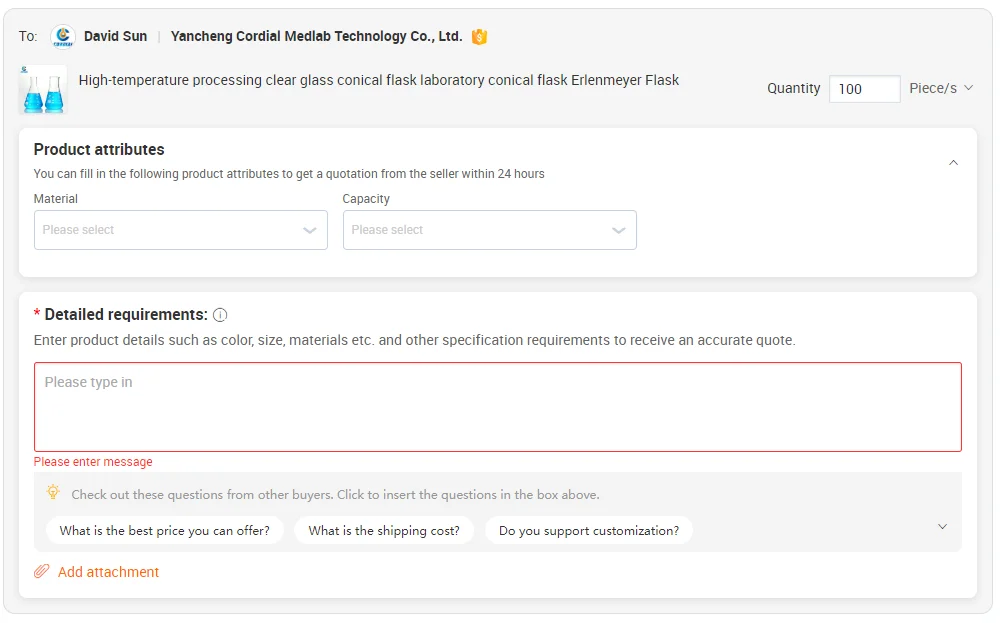Insert "What is the shipping cost?" question
The image size is (1000, 623).
[x=384, y=531]
